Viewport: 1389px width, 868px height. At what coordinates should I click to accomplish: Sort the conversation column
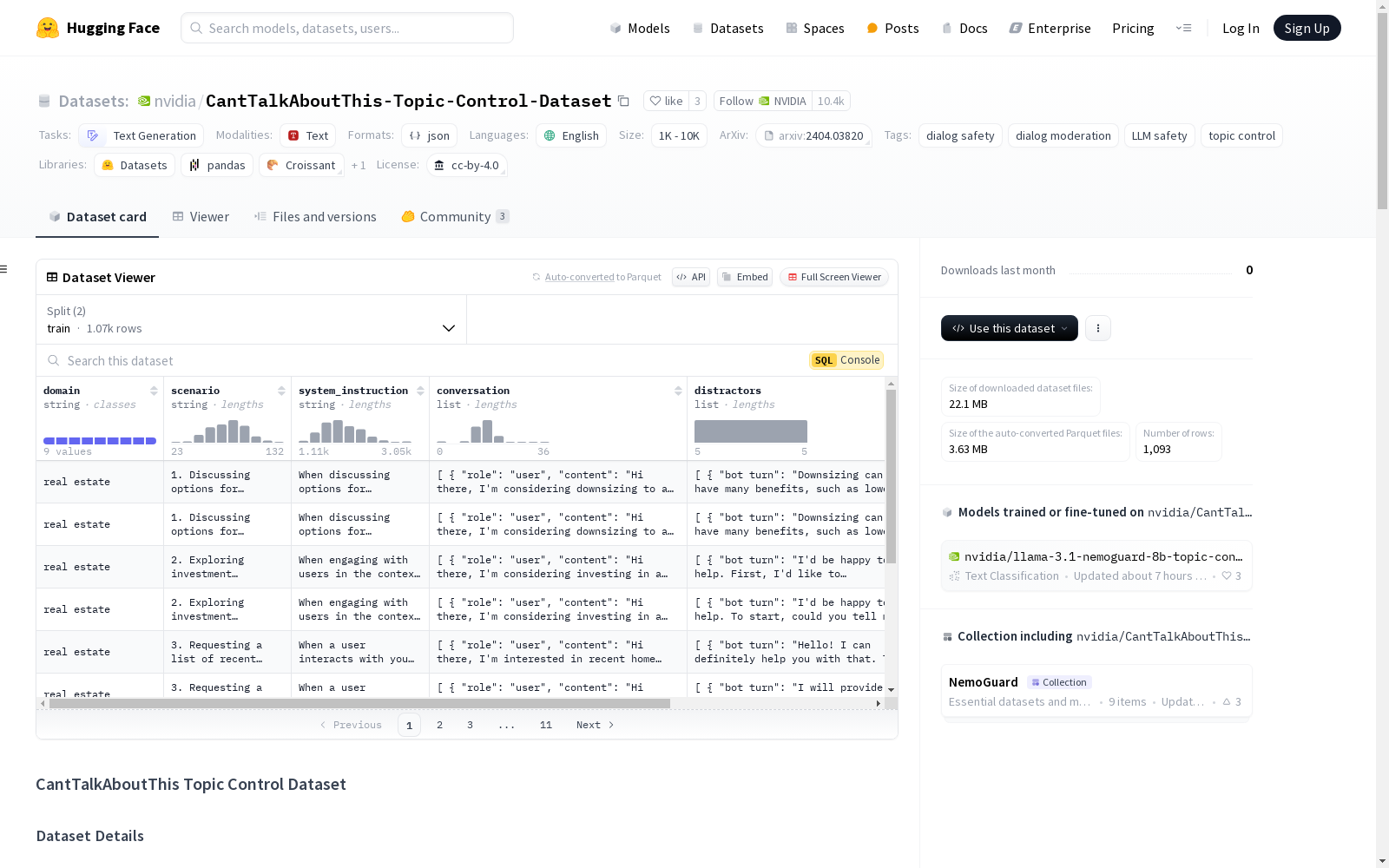[678, 391]
